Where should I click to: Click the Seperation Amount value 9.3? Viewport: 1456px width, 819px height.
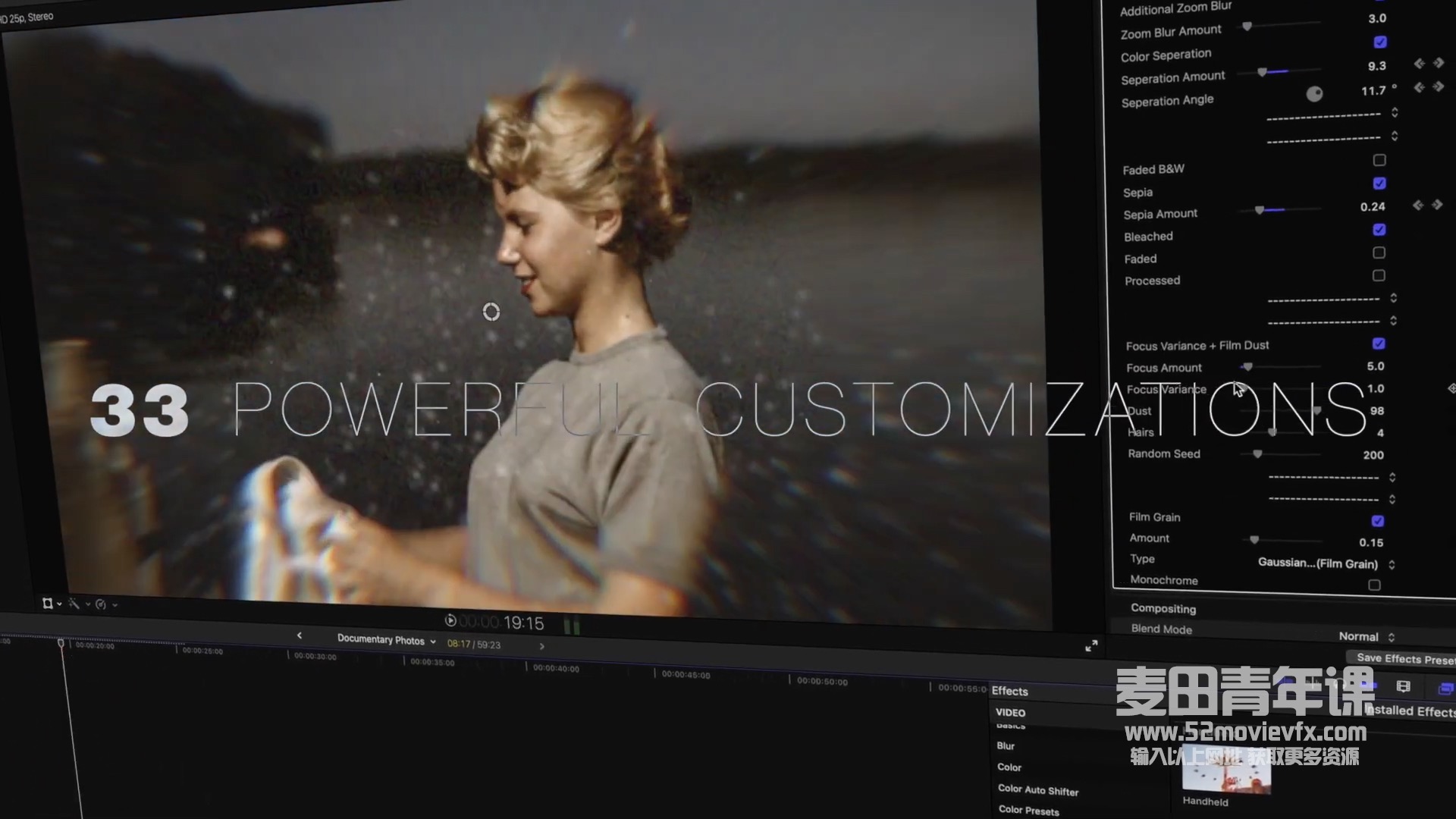point(1376,66)
